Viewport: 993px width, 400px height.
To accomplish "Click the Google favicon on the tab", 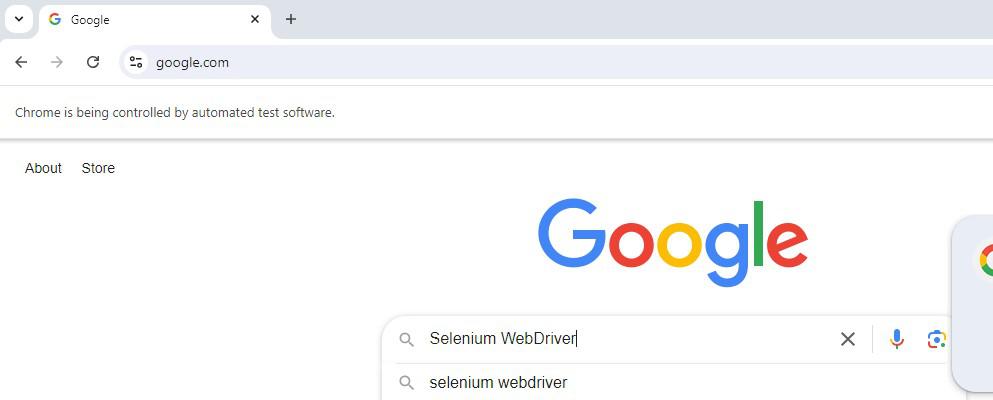I will tap(54, 20).
